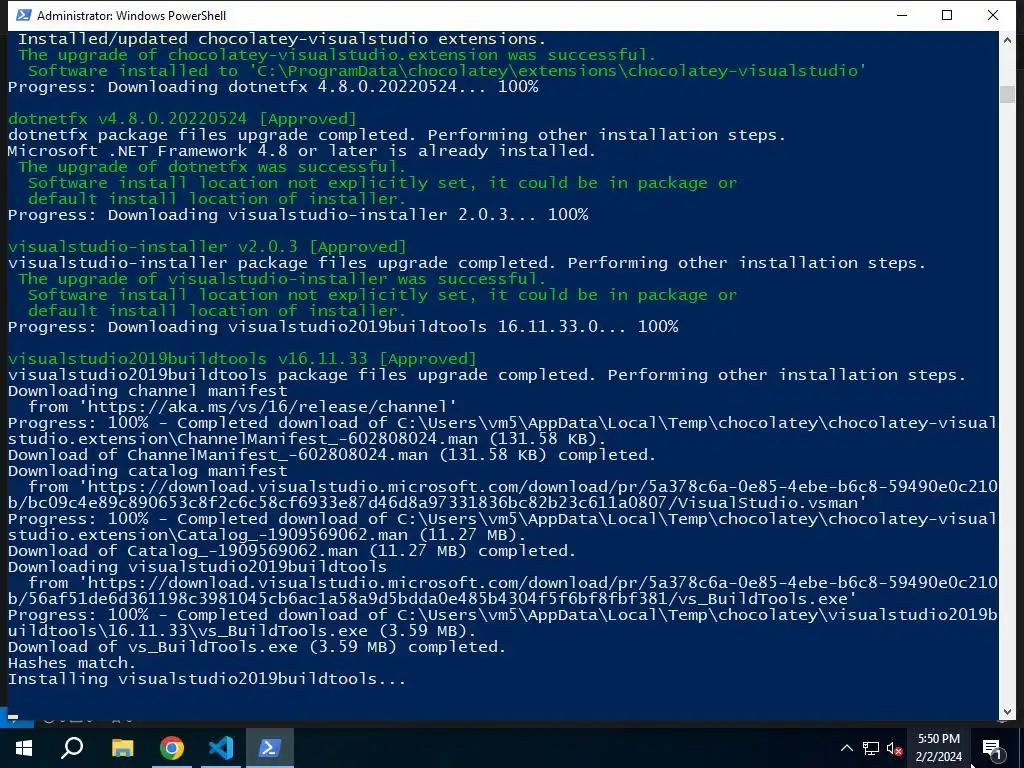Click 'The upgrade of dotnetfx was successful.' line
The image size is (1024, 768).
pos(212,167)
